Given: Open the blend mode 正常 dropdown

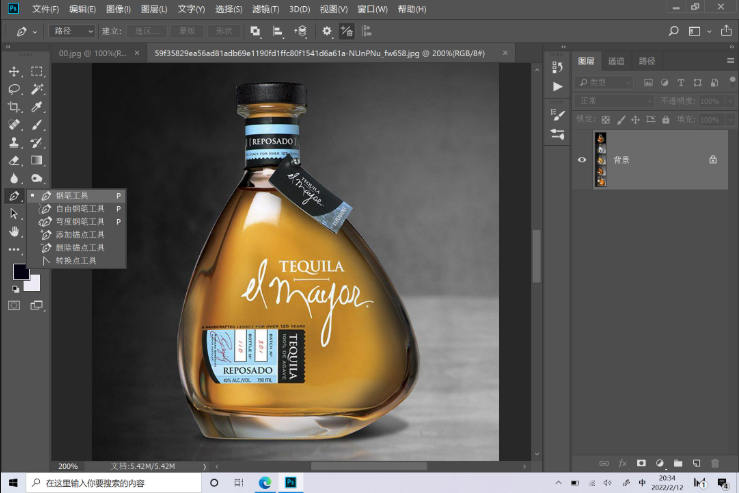Looking at the screenshot, I should (x=614, y=101).
